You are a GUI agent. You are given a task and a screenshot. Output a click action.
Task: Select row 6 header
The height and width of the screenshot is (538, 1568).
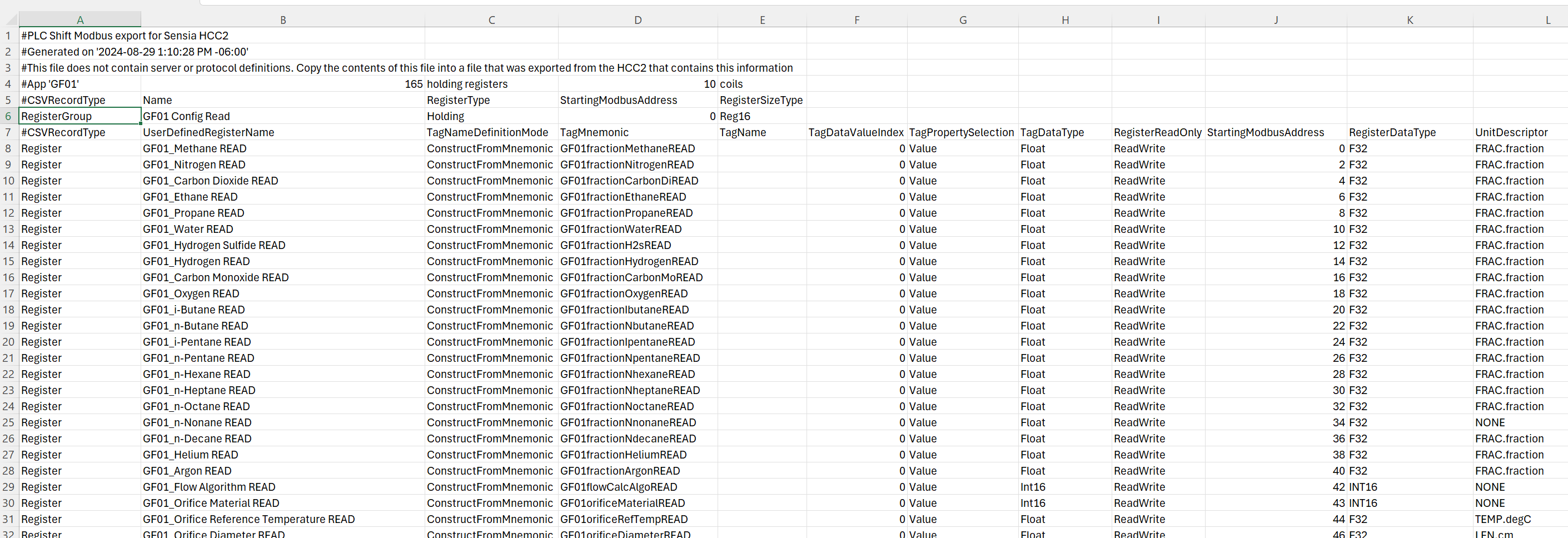pos(8,116)
